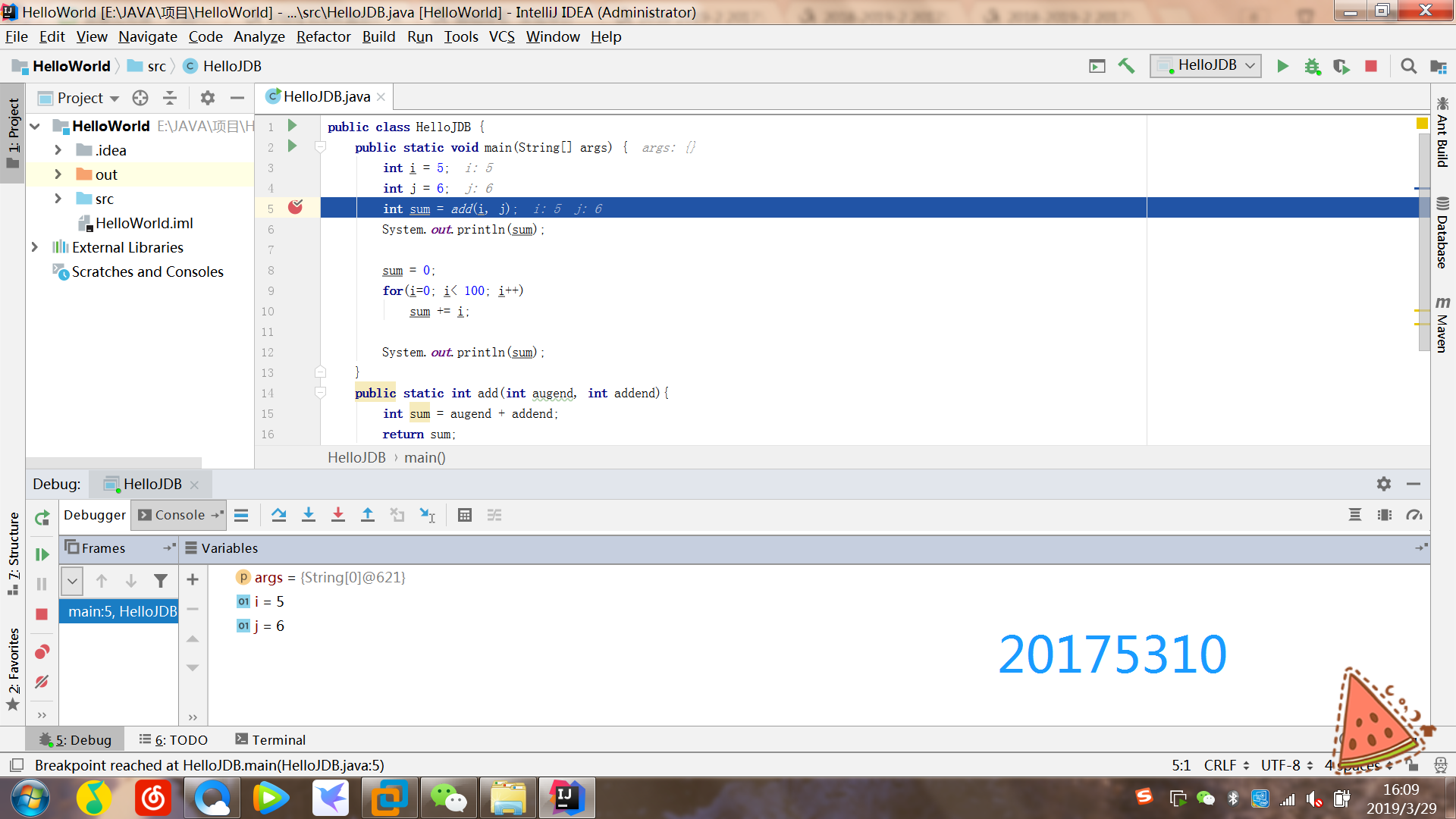Open HelloJDB run configuration dropdown
The width and height of the screenshot is (1456, 819).
pyautogui.click(x=1206, y=66)
